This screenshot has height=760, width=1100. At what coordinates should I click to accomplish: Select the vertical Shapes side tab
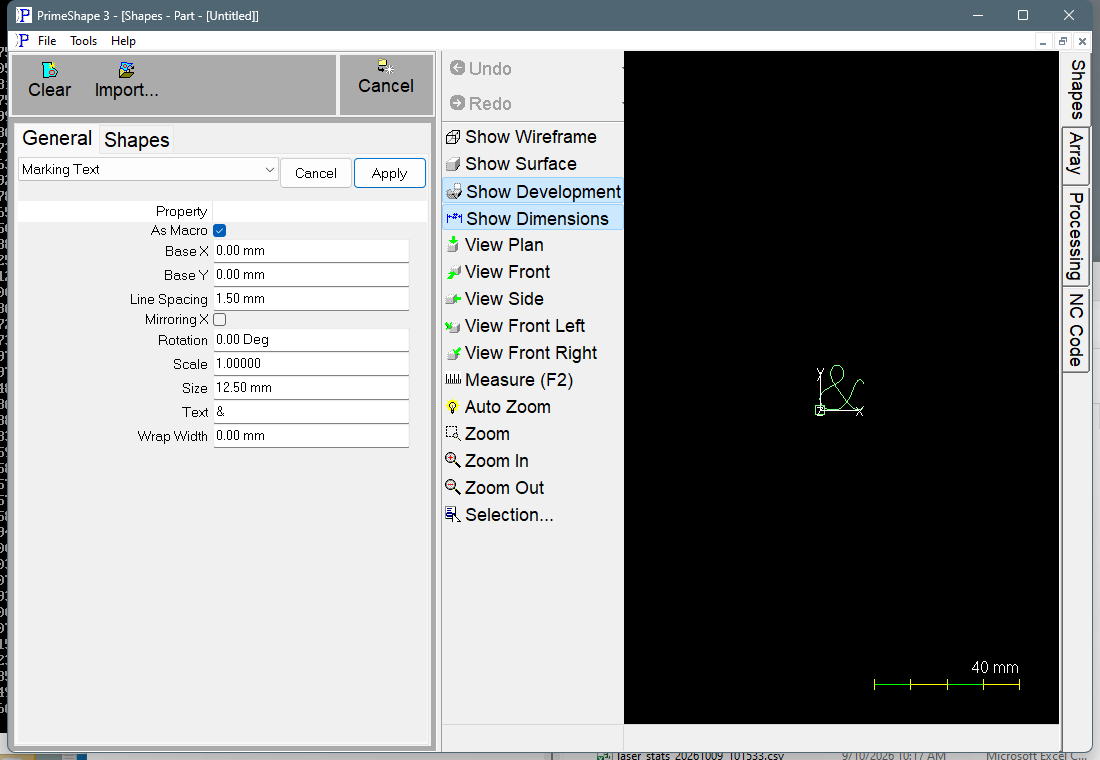point(1077,90)
